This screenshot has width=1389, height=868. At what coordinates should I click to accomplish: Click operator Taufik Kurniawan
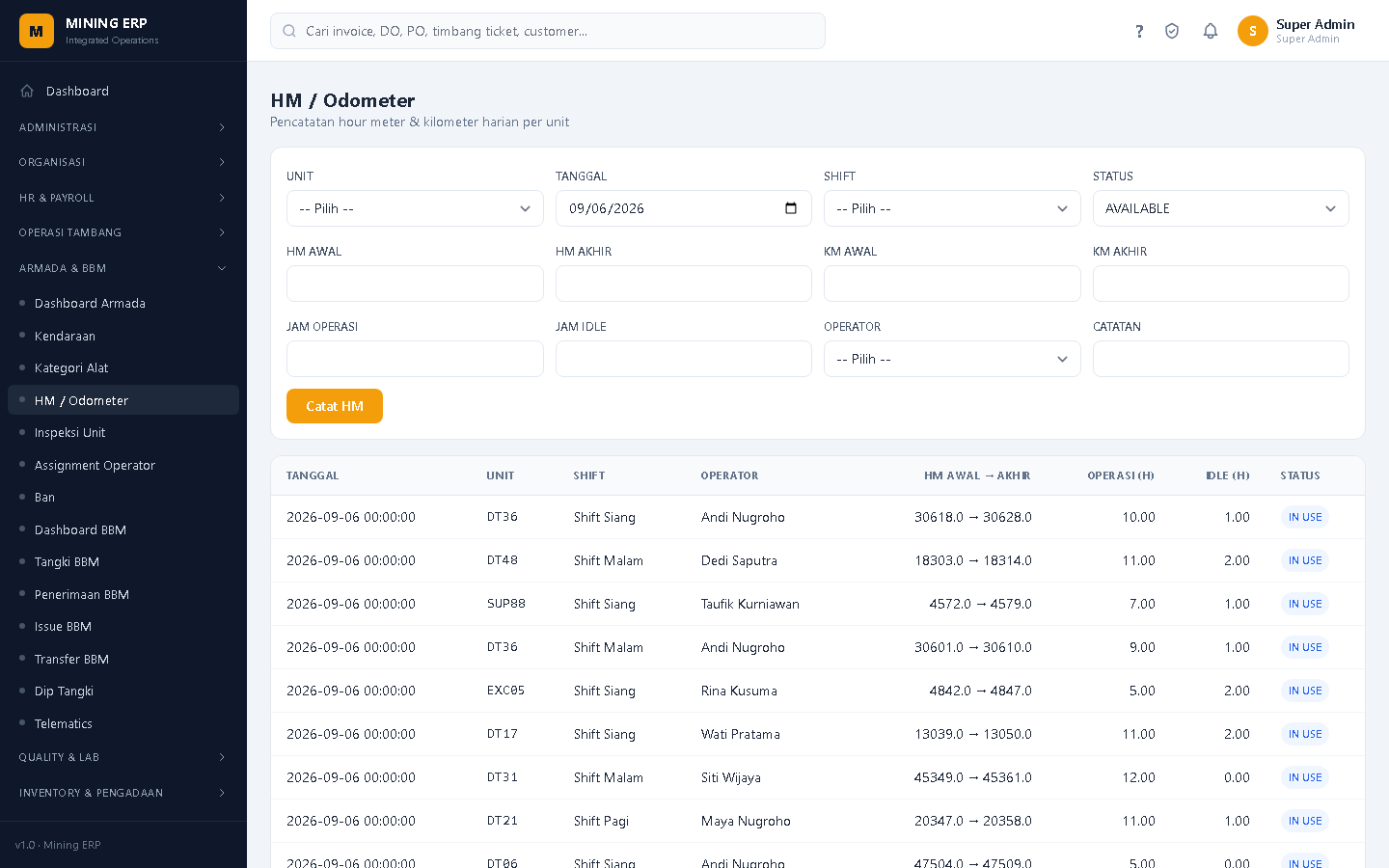(750, 604)
